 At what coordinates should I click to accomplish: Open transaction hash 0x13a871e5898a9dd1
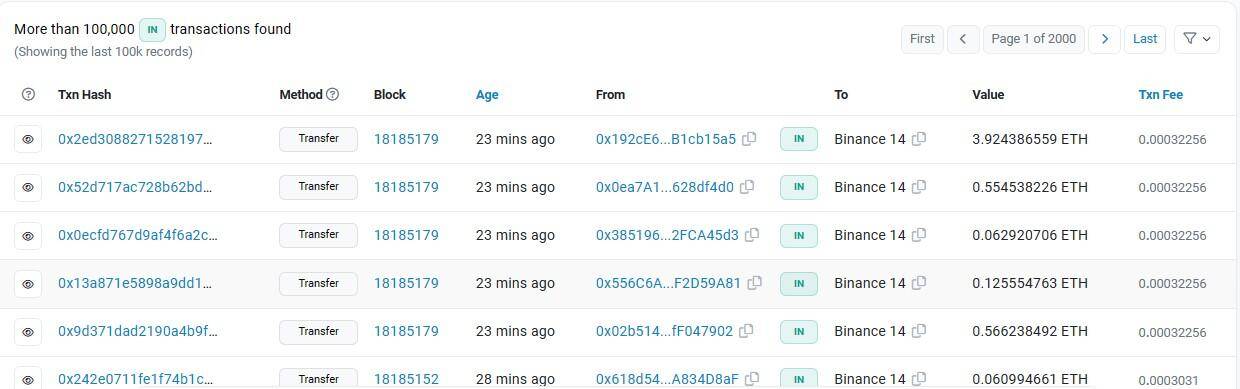pyautogui.click(x=135, y=283)
